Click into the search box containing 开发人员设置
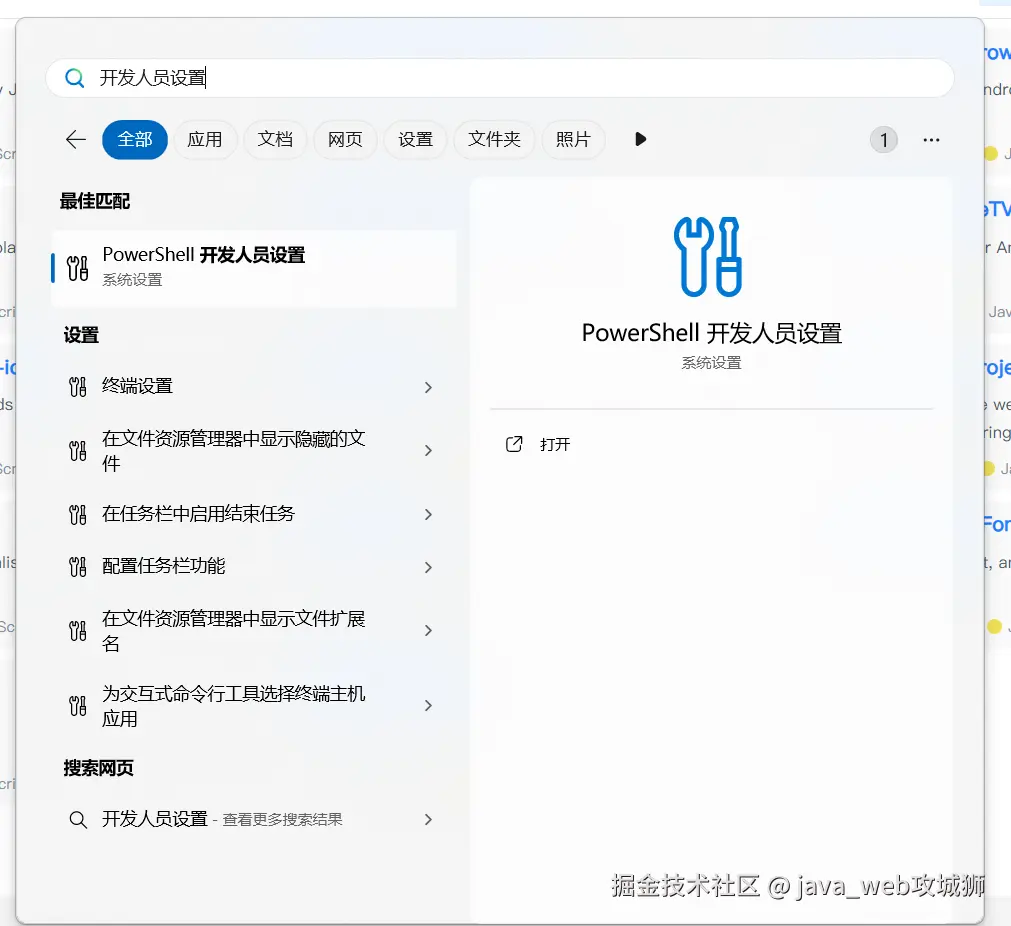The width and height of the screenshot is (1011, 926). pyautogui.click(x=500, y=78)
